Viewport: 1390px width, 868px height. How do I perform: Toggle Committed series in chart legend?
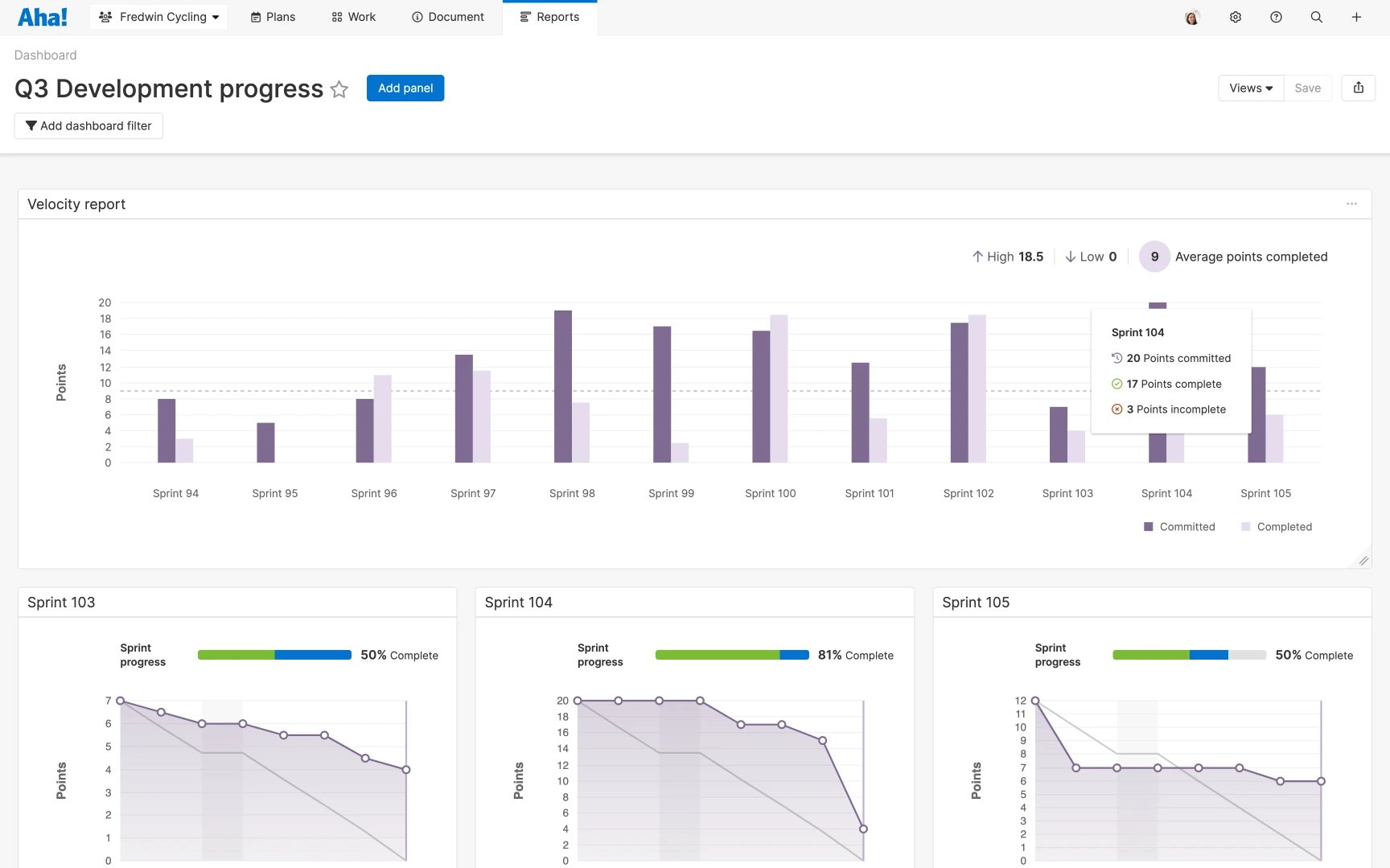point(1179,527)
